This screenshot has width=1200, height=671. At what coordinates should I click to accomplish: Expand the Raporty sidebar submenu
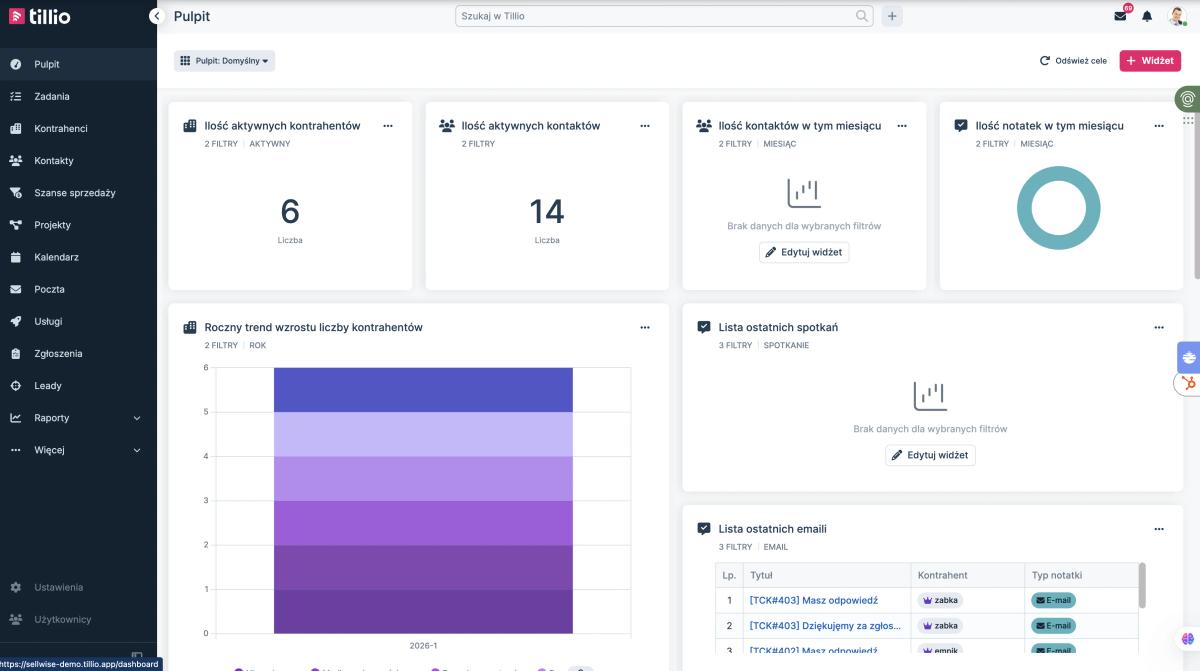78,418
